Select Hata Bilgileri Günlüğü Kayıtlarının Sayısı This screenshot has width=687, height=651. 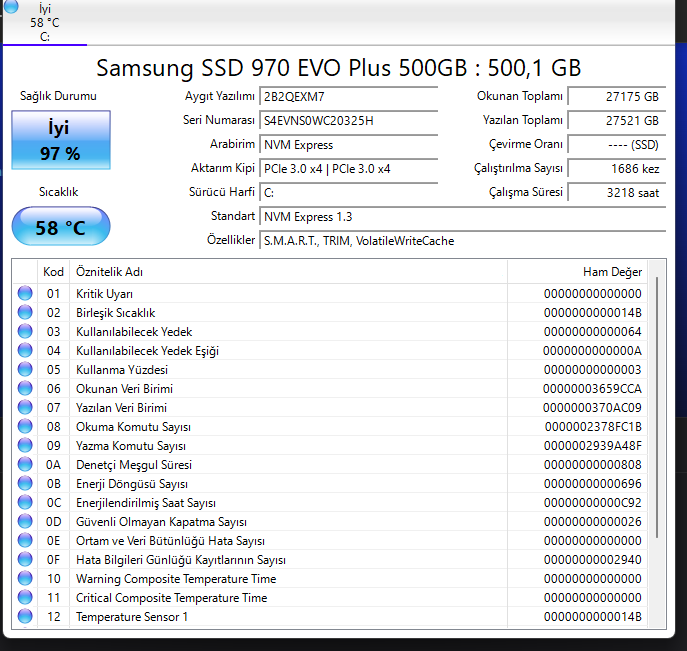181,560
